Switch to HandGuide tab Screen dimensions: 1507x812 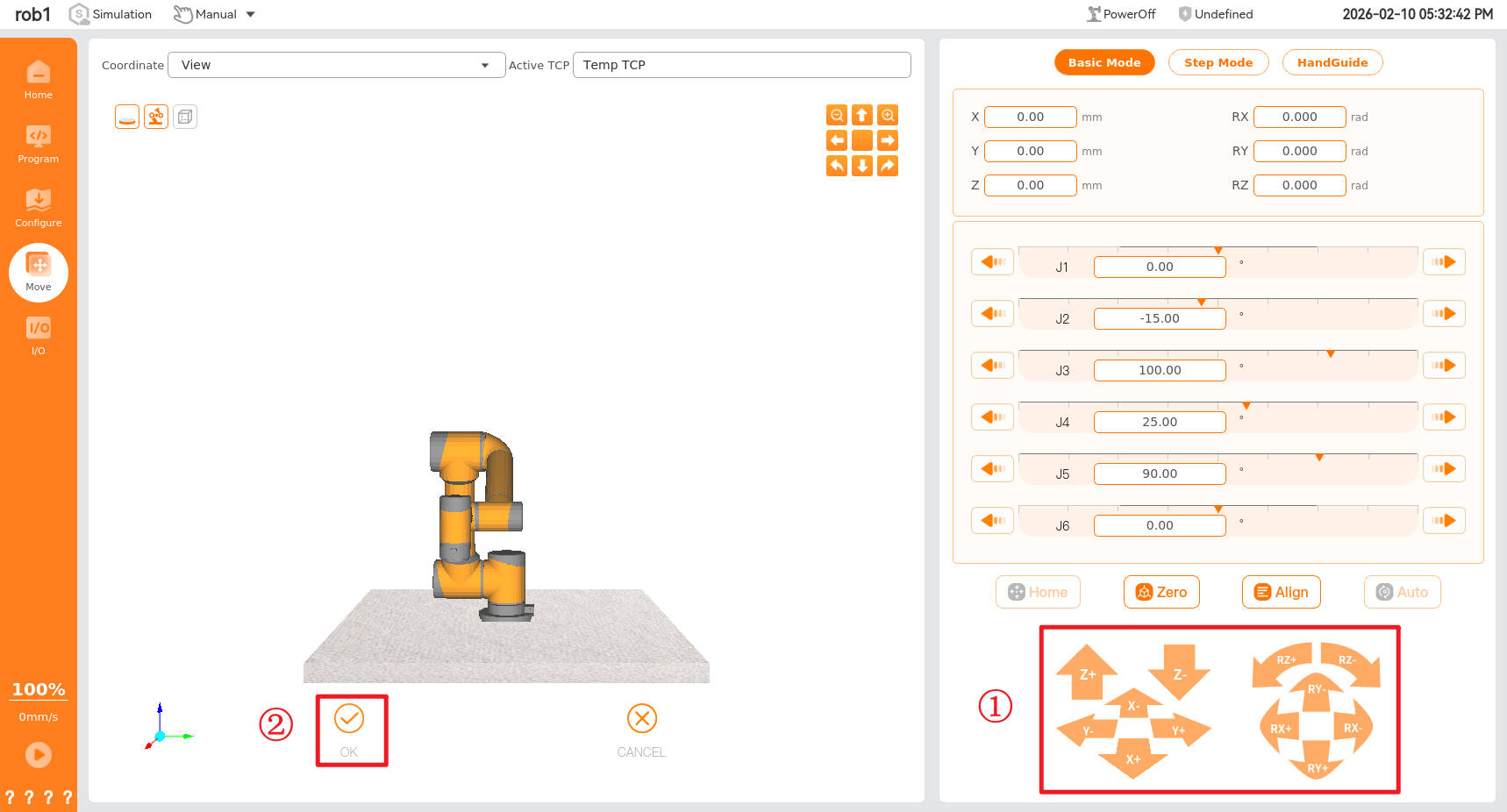click(1332, 62)
